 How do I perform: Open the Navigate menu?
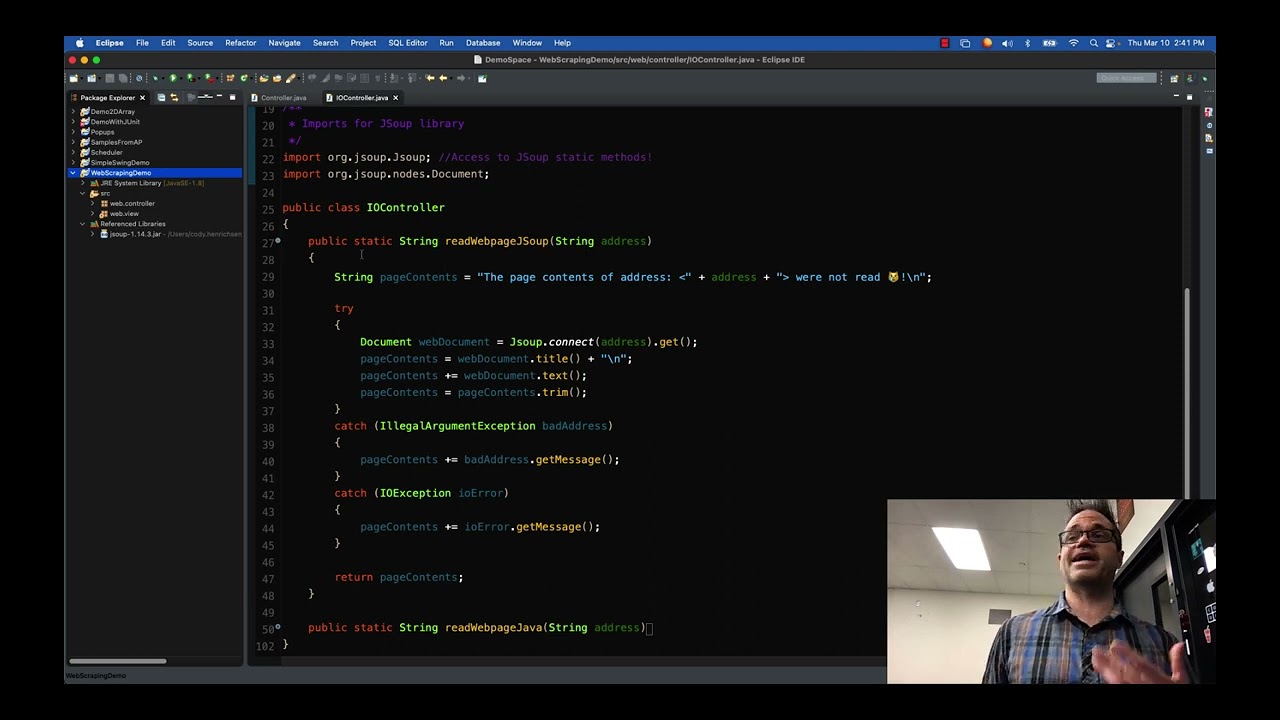284,43
